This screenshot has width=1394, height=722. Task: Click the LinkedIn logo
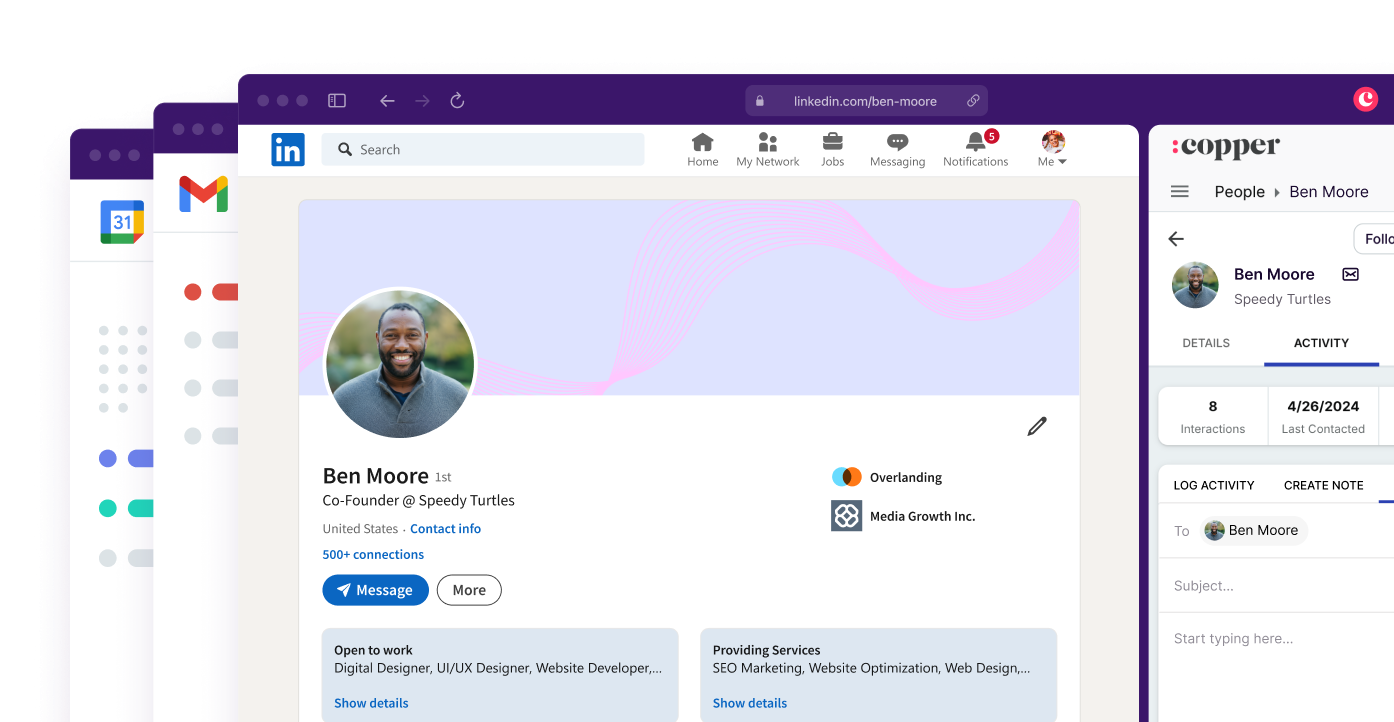point(287,149)
